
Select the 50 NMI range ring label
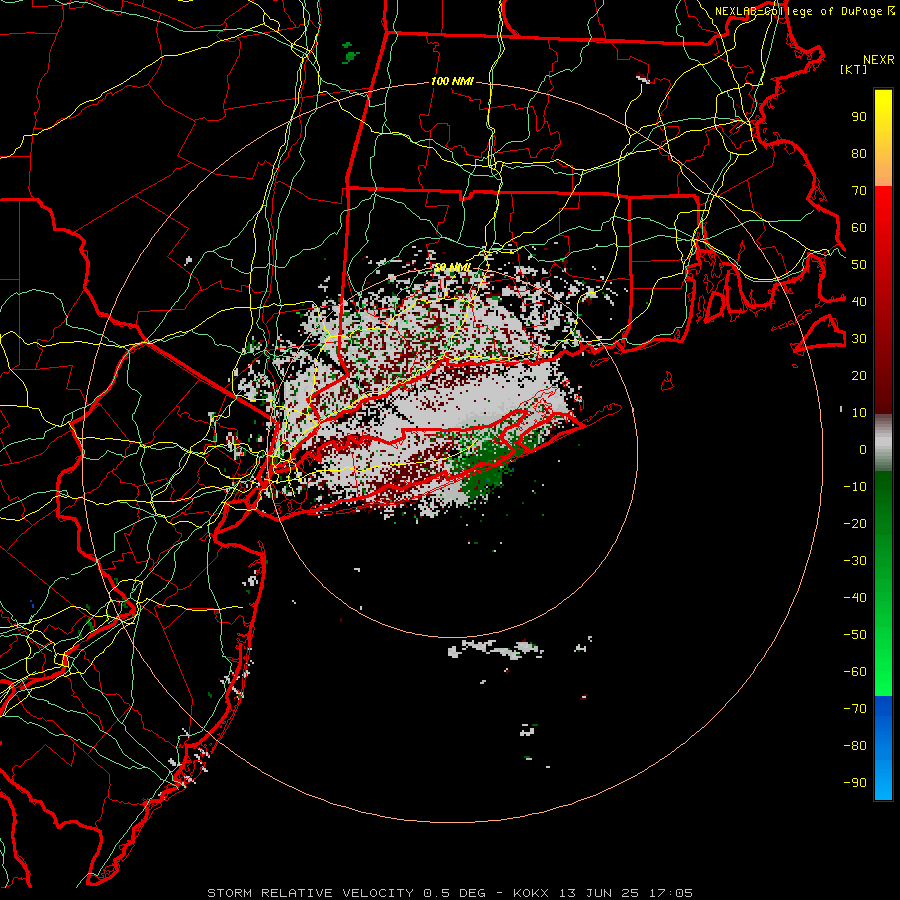(452, 267)
